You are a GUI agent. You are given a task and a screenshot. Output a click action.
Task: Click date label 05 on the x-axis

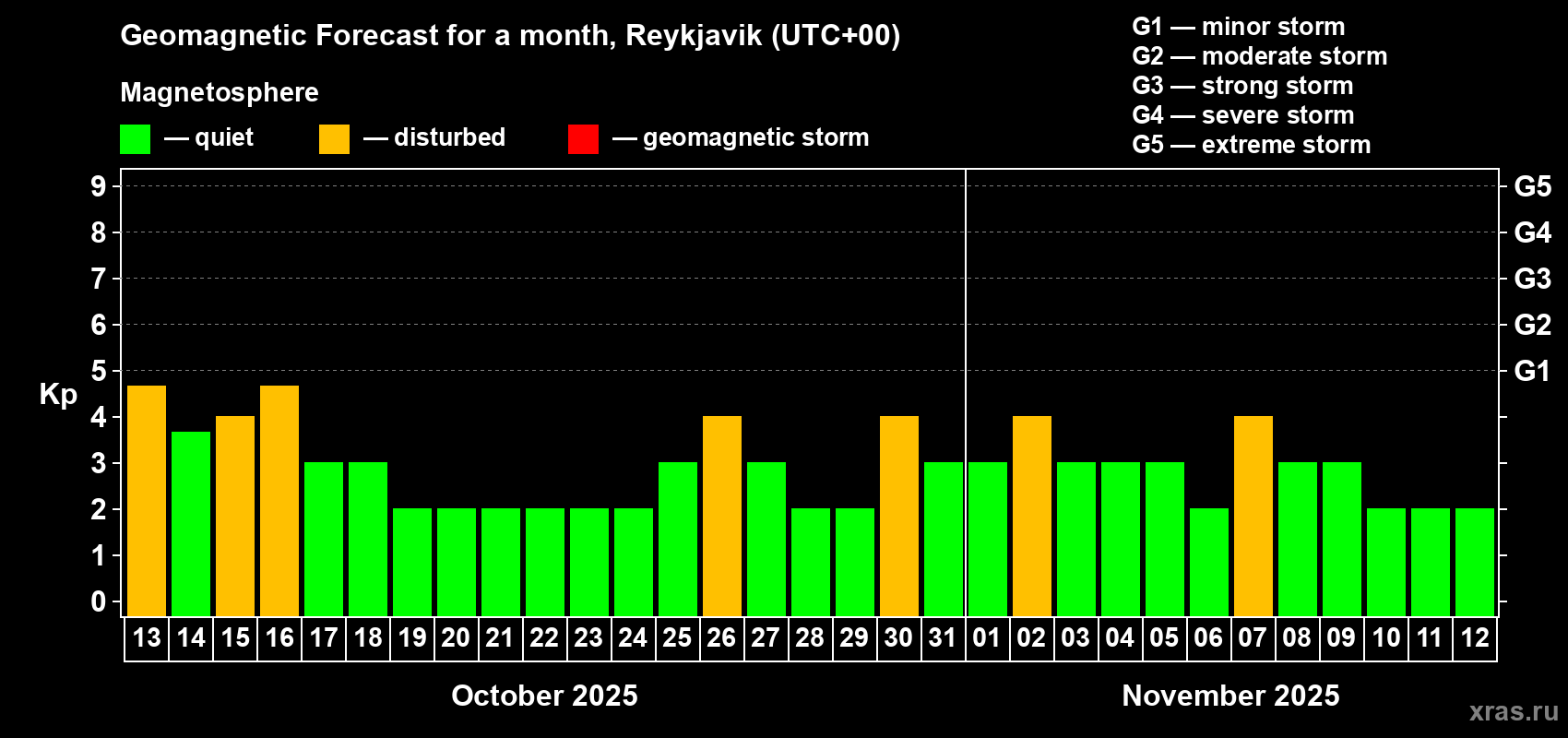click(x=1164, y=637)
